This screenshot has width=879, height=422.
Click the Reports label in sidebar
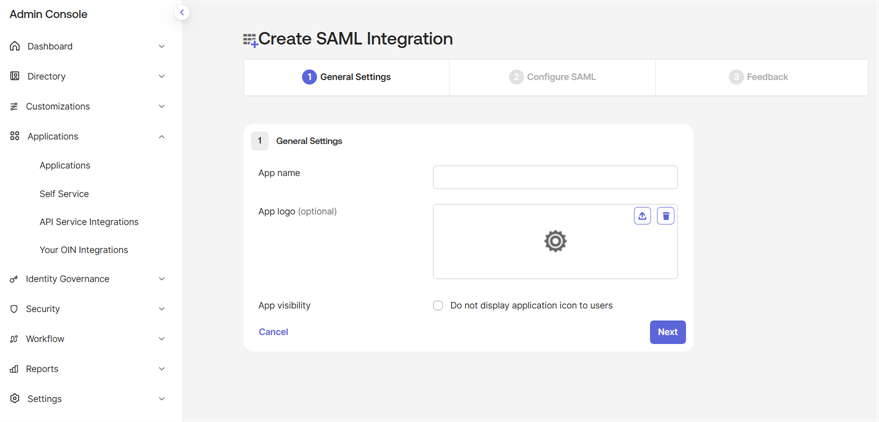click(42, 369)
